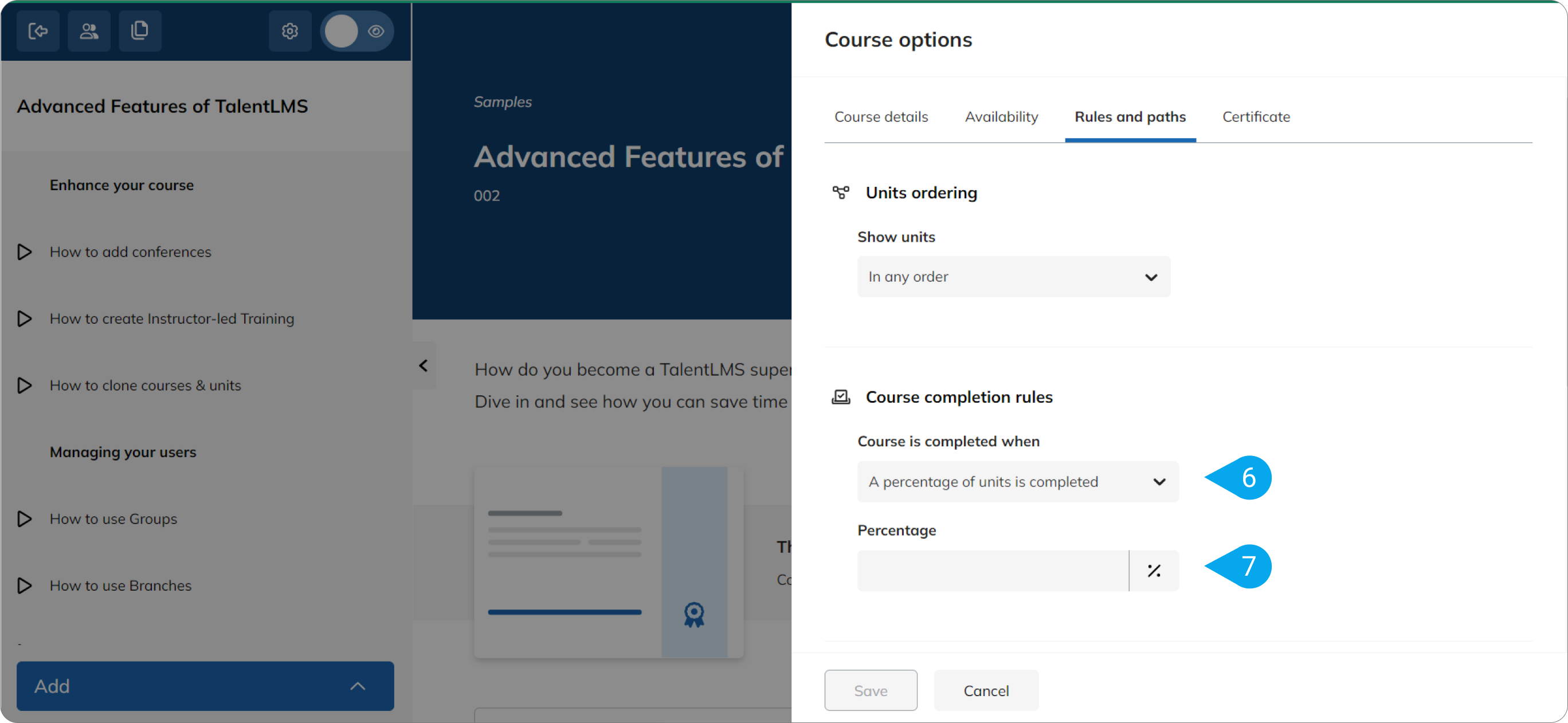Click play icon for Instructor-led Training unit
The width and height of the screenshot is (1568, 723).
(x=24, y=319)
